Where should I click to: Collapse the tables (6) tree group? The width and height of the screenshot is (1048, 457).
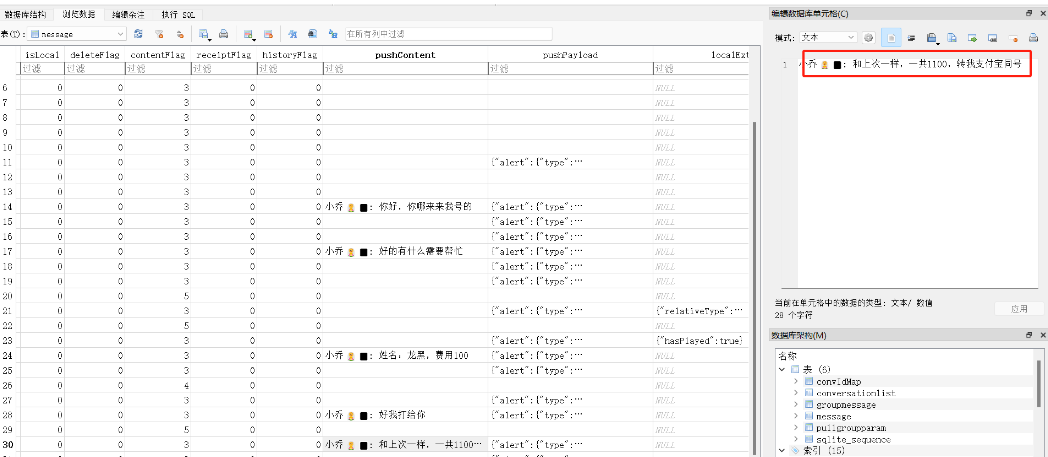[783, 369]
